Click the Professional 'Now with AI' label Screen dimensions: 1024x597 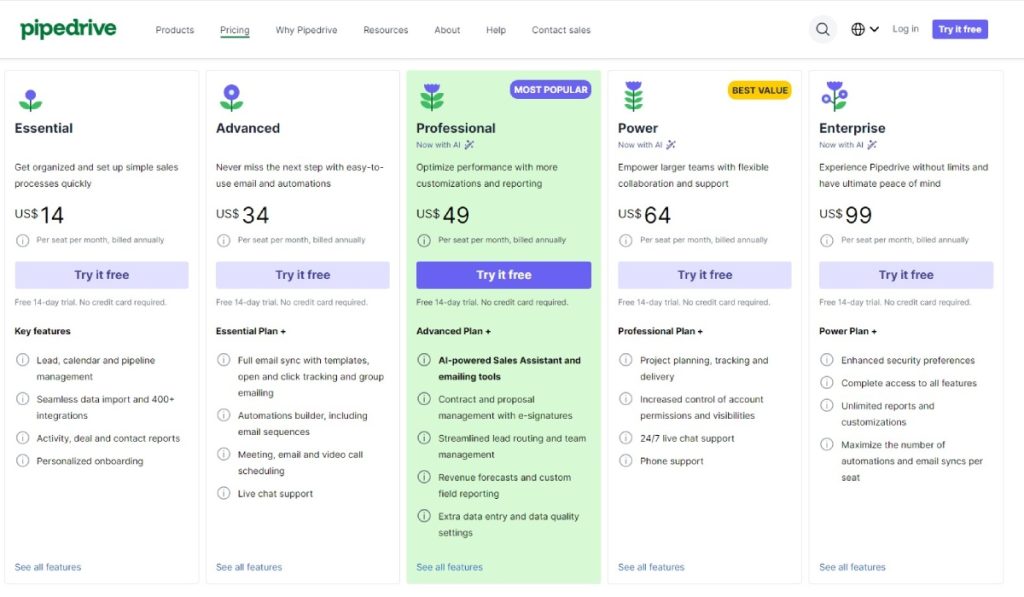point(445,145)
